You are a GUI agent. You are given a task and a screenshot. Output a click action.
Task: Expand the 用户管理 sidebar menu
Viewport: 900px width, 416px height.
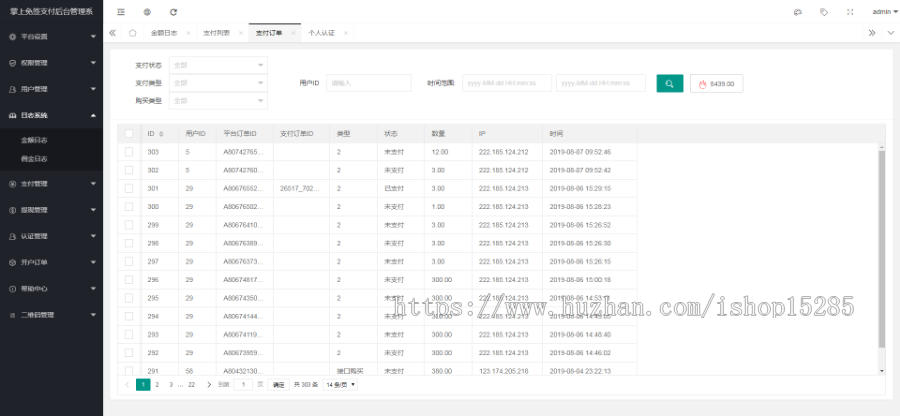tap(52, 89)
